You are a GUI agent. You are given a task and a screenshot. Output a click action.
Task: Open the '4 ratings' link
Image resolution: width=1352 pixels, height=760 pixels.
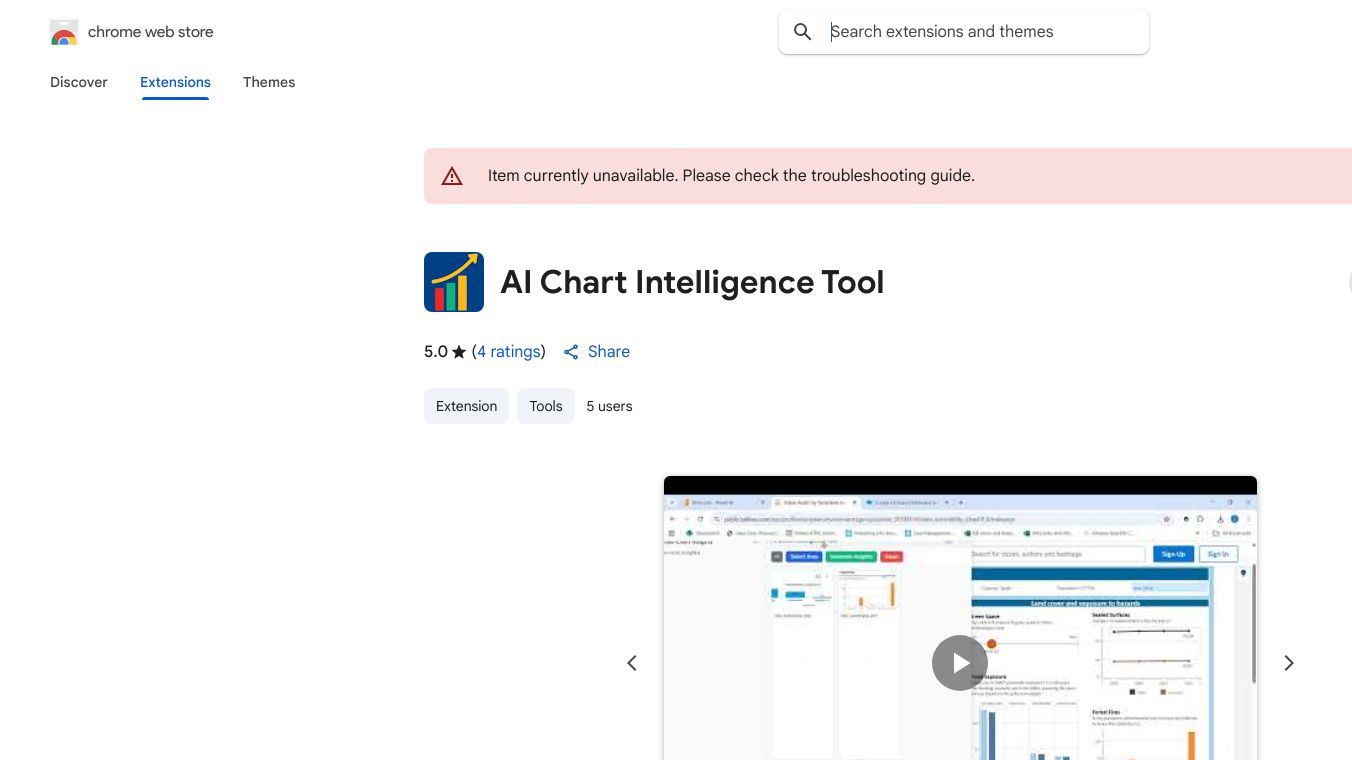coord(509,352)
